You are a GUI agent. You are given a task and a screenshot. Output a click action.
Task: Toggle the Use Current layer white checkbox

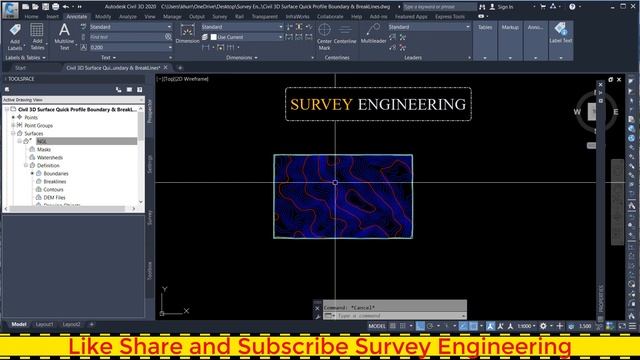pyautogui.click(x=213, y=37)
